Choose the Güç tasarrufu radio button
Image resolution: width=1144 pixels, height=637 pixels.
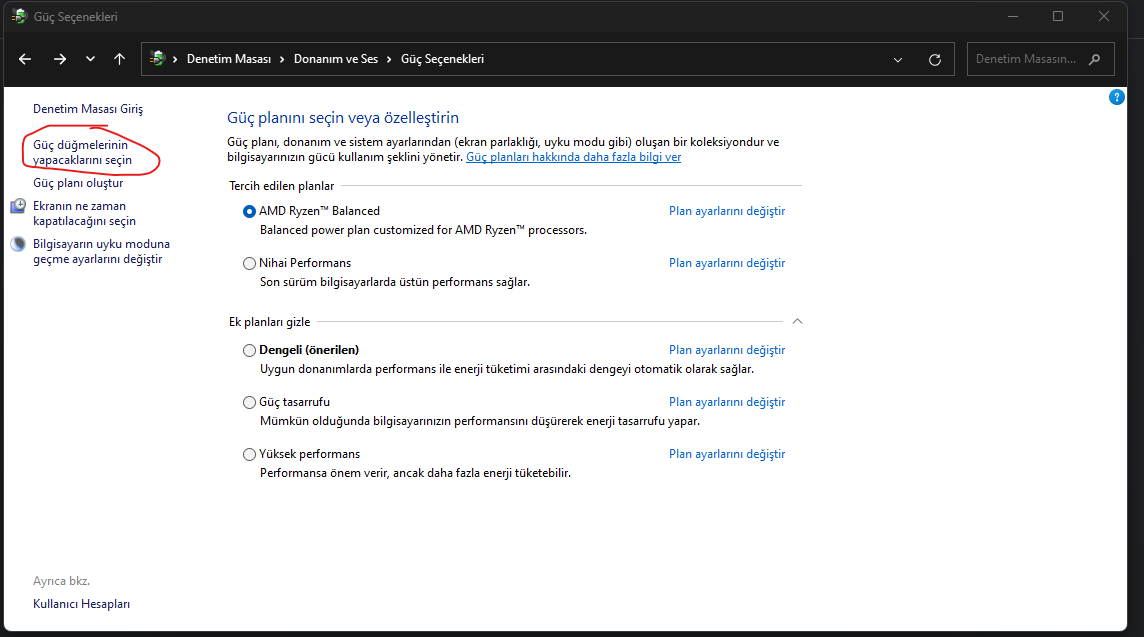click(249, 402)
